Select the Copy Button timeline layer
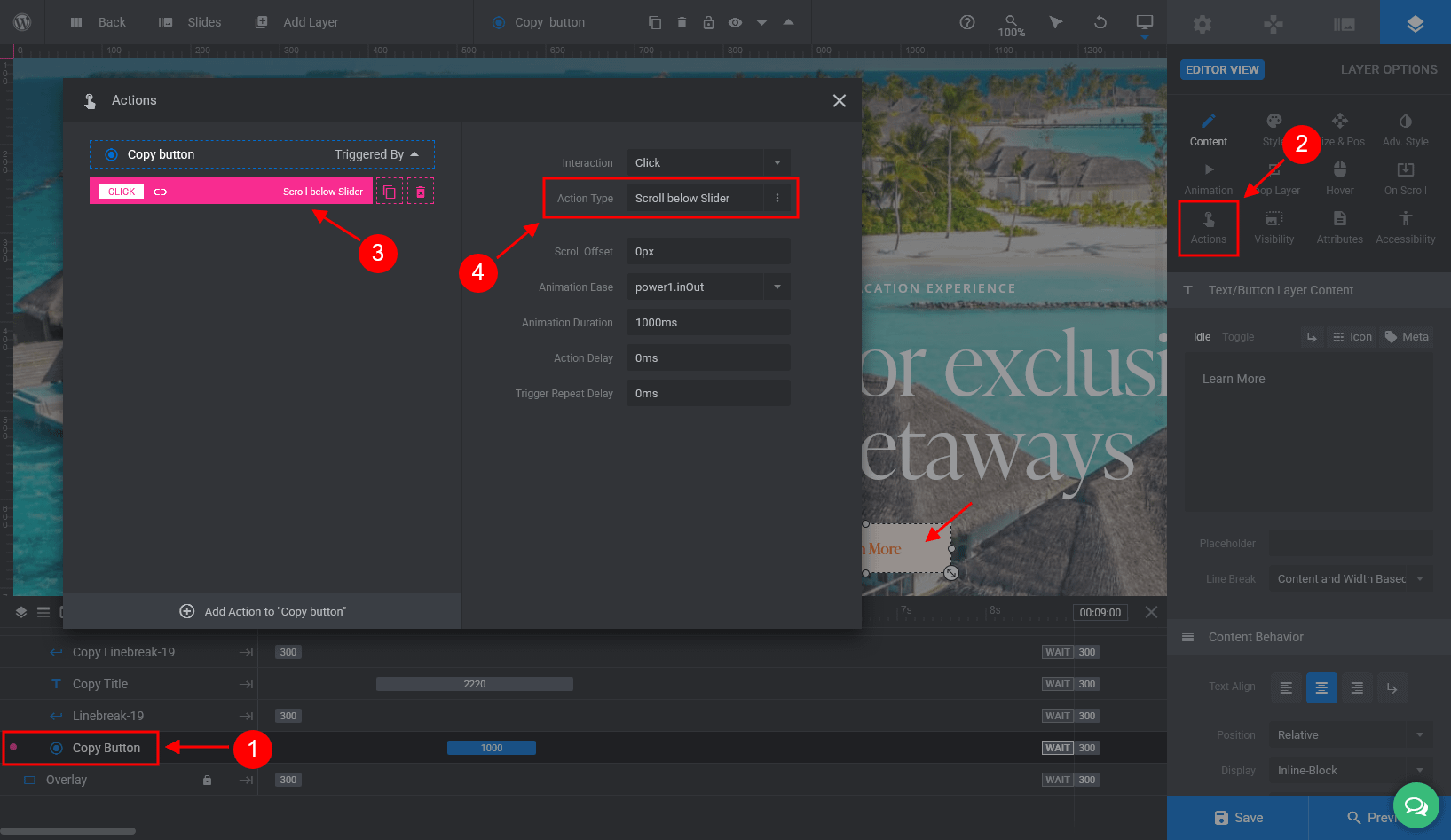The width and height of the screenshot is (1451, 840). click(x=106, y=748)
